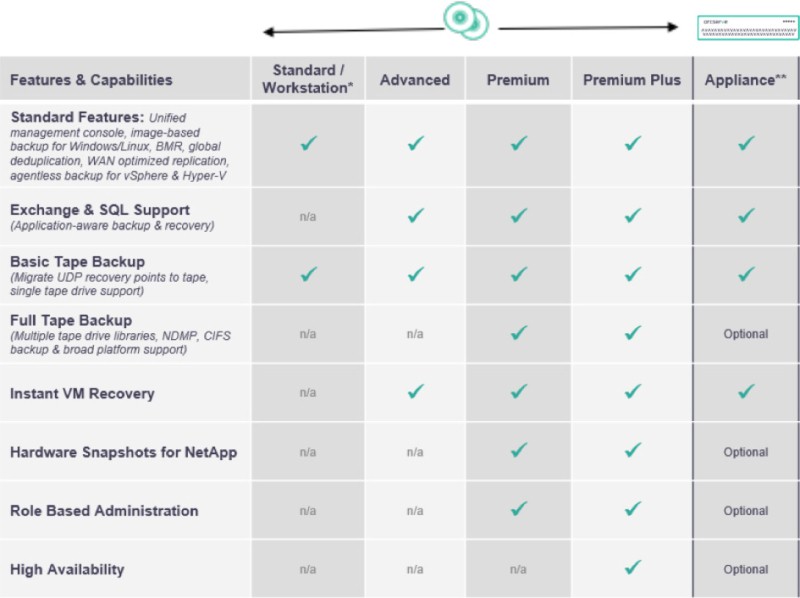Image resolution: width=800 pixels, height=598 pixels.
Task: Click checkmark for Role Based Administration under Premium
Action: pos(519,509)
